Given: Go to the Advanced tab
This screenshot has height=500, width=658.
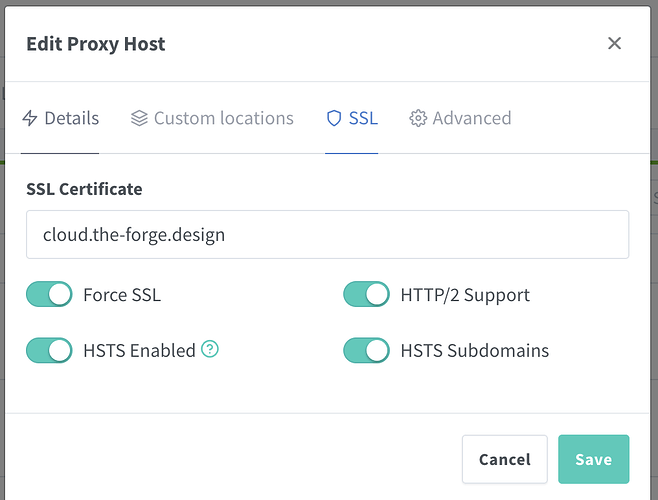Looking at the screenshot, I should (471, 118).
